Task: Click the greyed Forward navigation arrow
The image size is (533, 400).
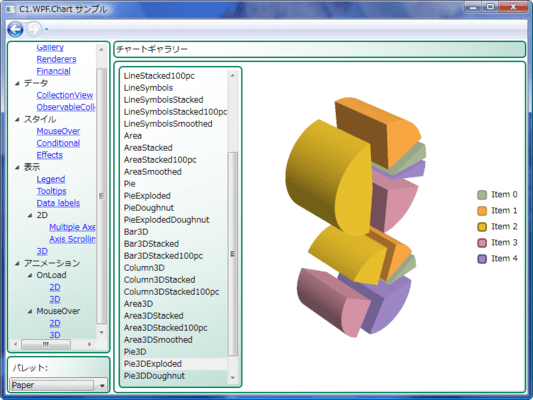Action: pyautogui.click(x=34, y=29)
